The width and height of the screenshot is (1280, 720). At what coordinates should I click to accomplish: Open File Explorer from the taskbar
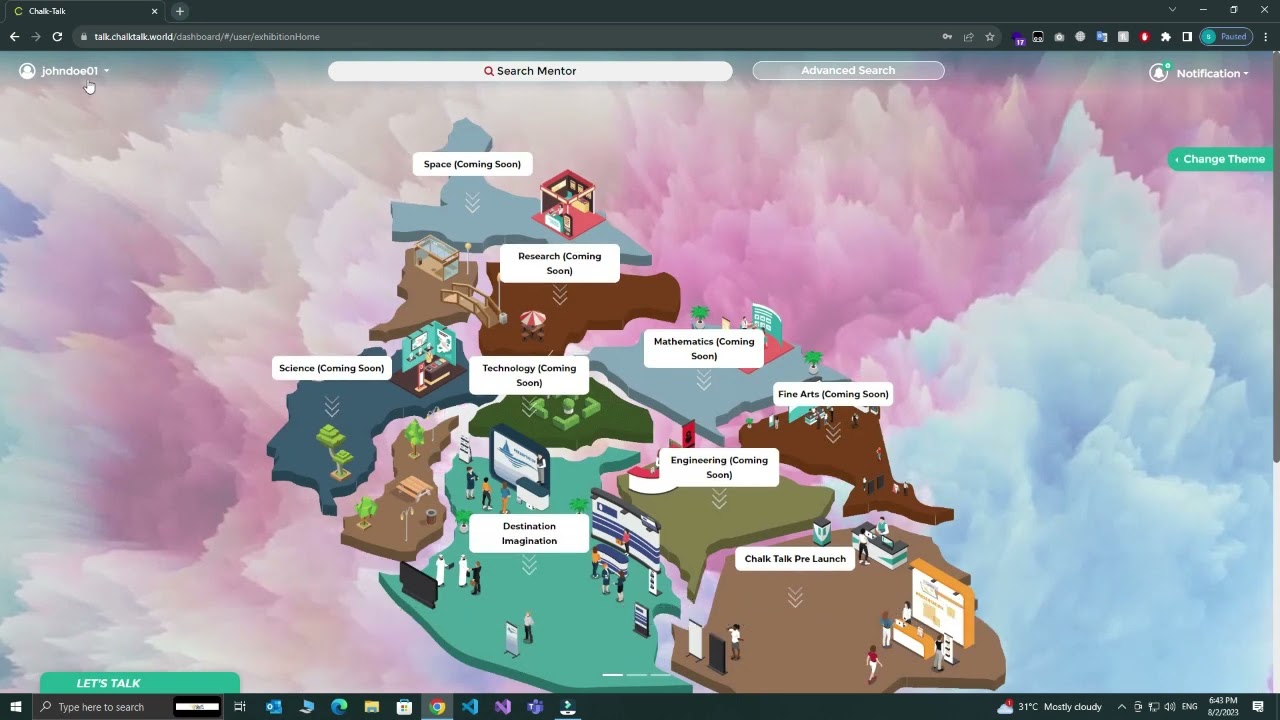tap(372, 707)
